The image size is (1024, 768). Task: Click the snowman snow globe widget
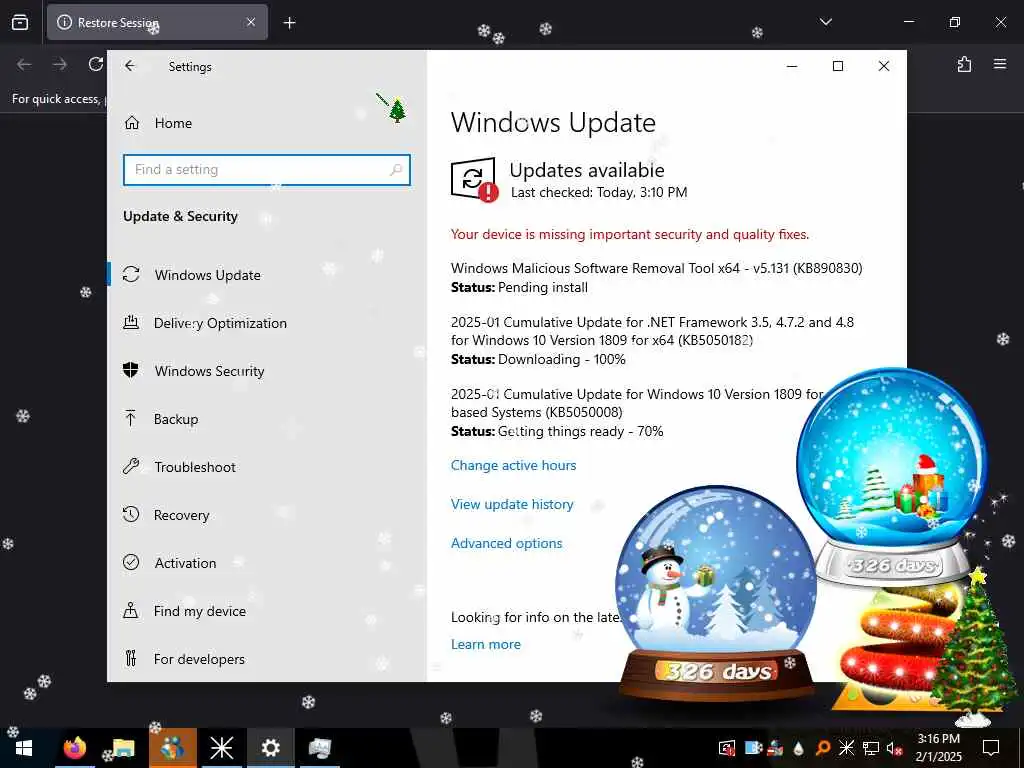(716, 593)
